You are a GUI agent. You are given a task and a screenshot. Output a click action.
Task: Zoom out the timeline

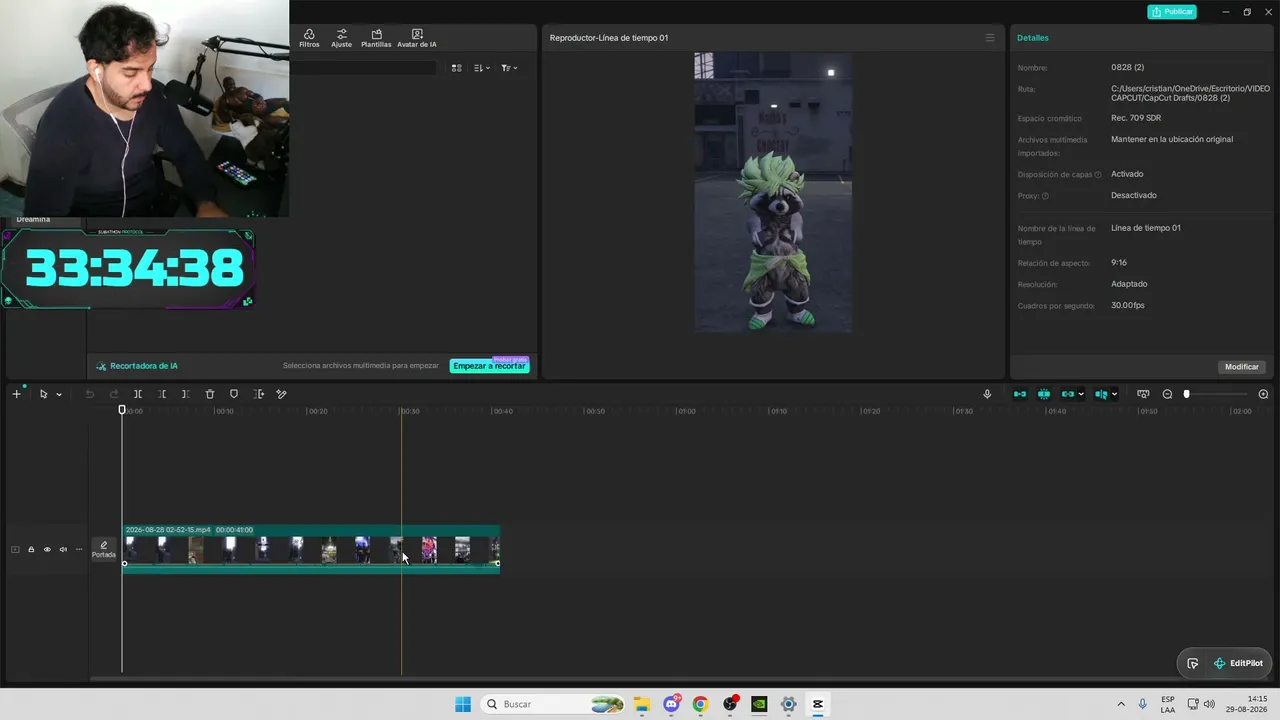pos(1167,394)
